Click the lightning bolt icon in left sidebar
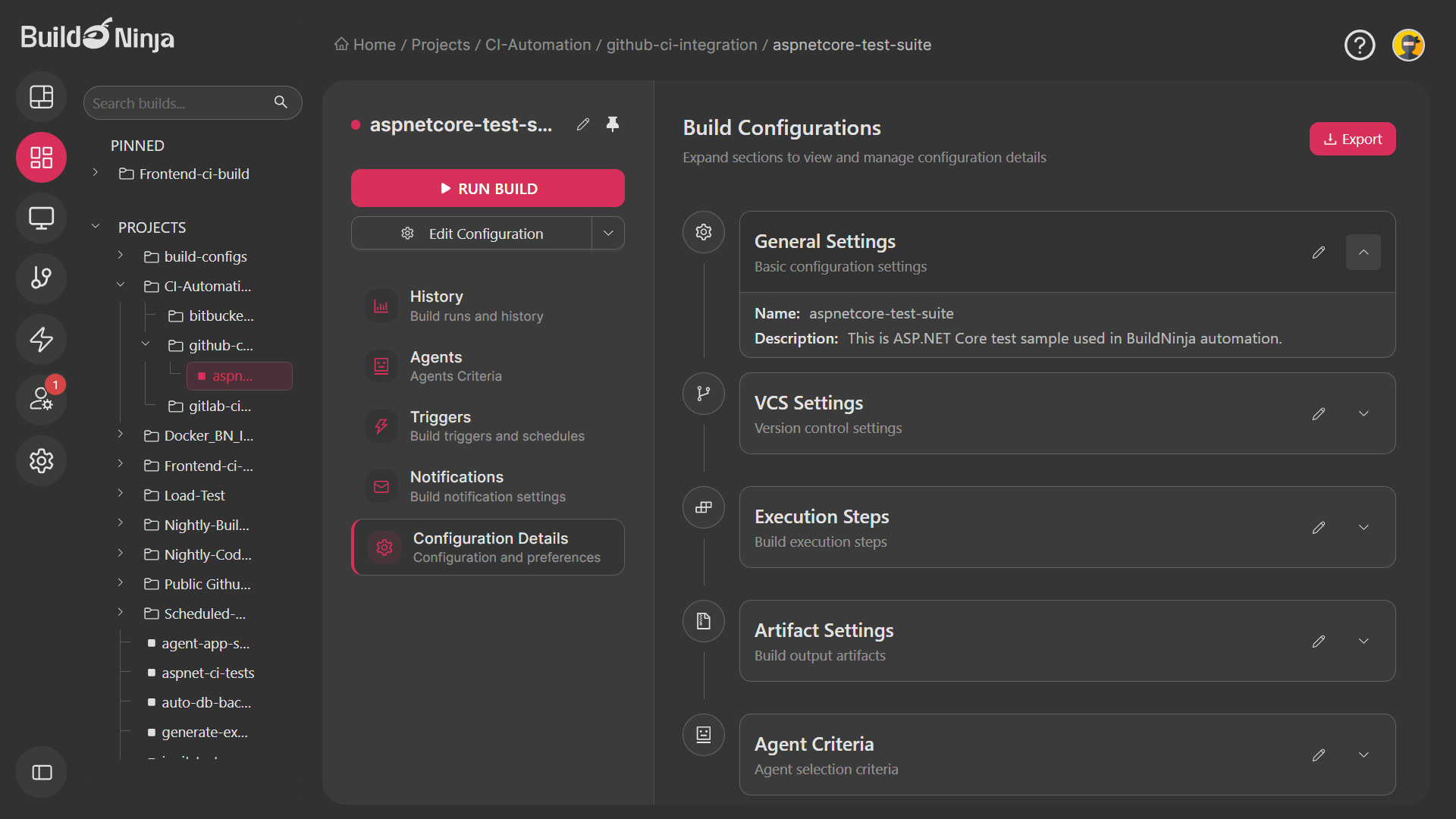The height and width of the screenshot is (819, 1456). [41, 339]
